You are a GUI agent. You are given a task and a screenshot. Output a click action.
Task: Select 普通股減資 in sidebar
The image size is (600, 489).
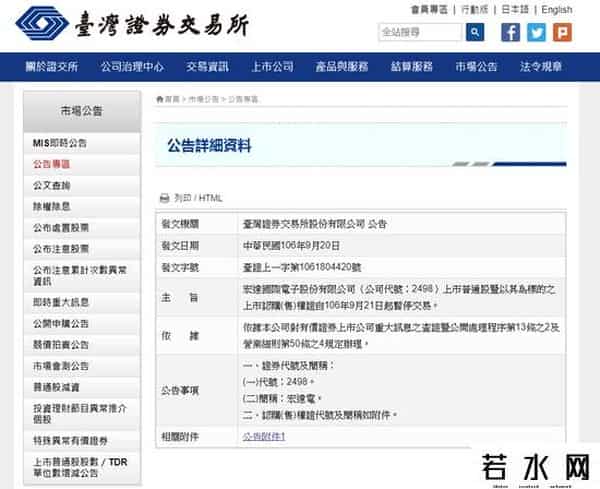[82, 387]
